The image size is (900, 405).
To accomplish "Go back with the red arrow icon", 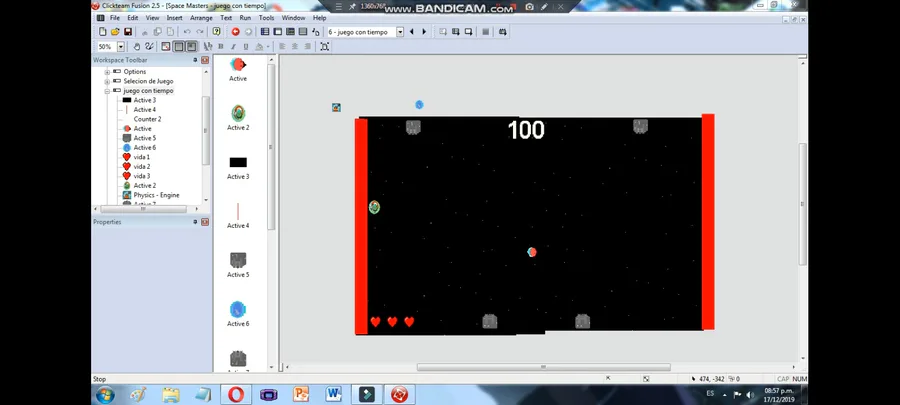I will tap(235, 32).
